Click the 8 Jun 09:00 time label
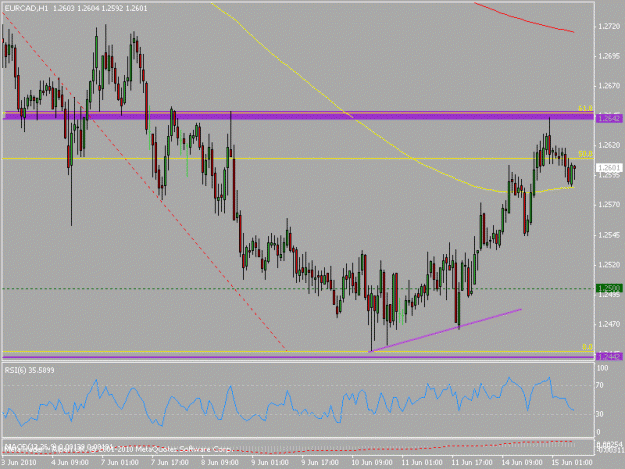 tap(220, 463)
